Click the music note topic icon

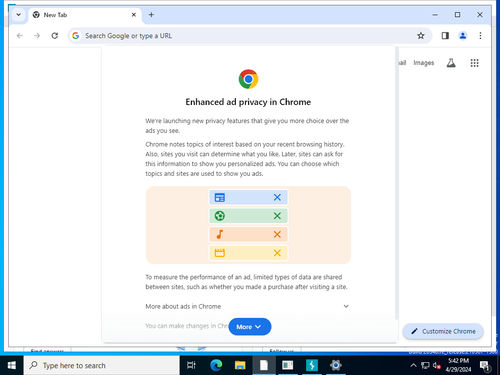tap(220, 235)
